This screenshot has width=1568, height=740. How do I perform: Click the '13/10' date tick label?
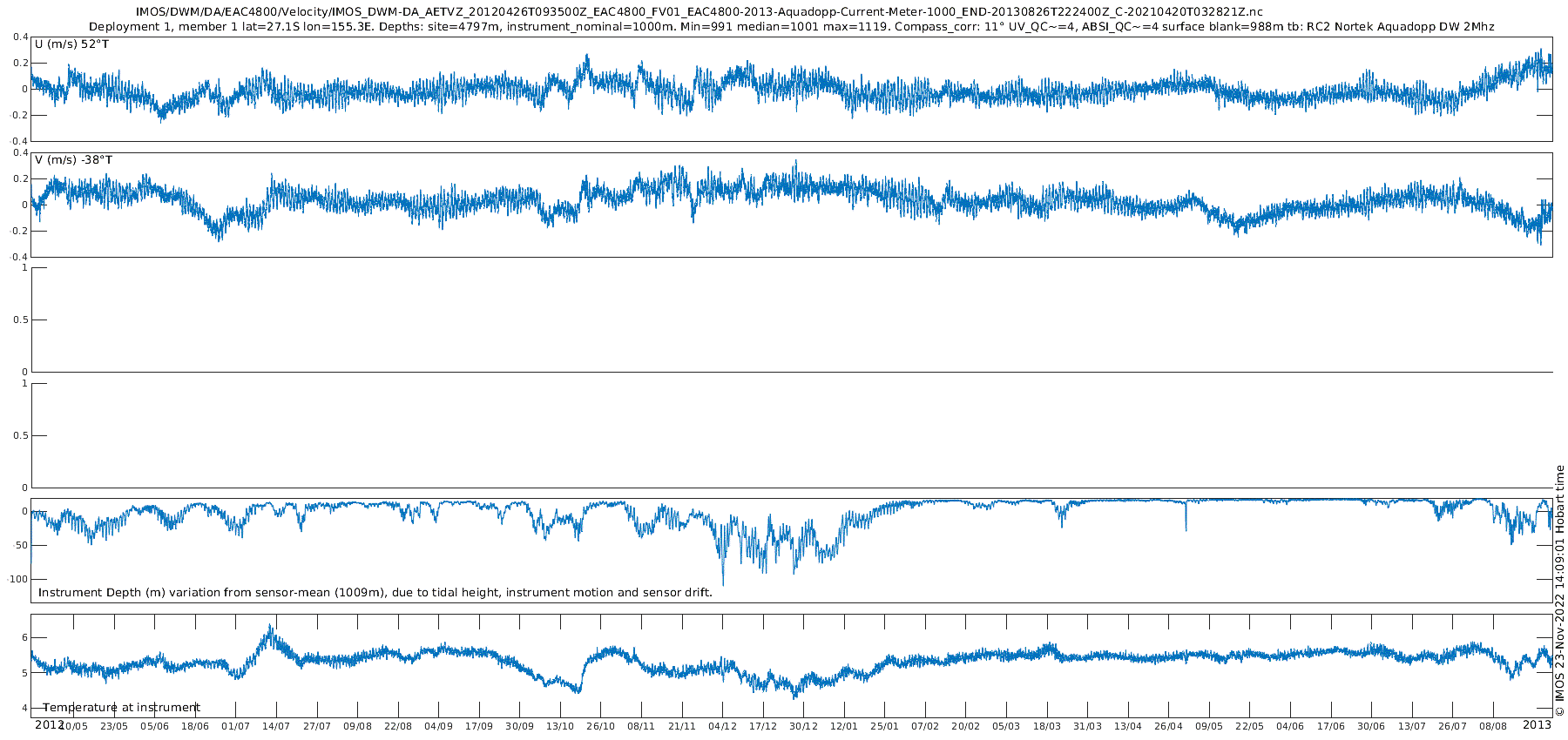[x=560, y=726]
